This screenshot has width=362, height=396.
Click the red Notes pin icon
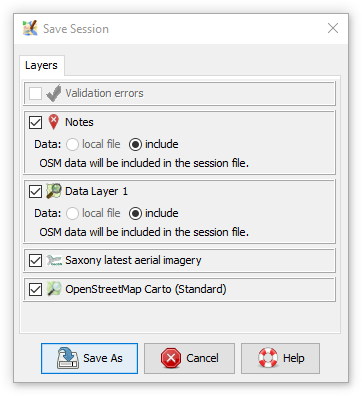click(53, 122)
